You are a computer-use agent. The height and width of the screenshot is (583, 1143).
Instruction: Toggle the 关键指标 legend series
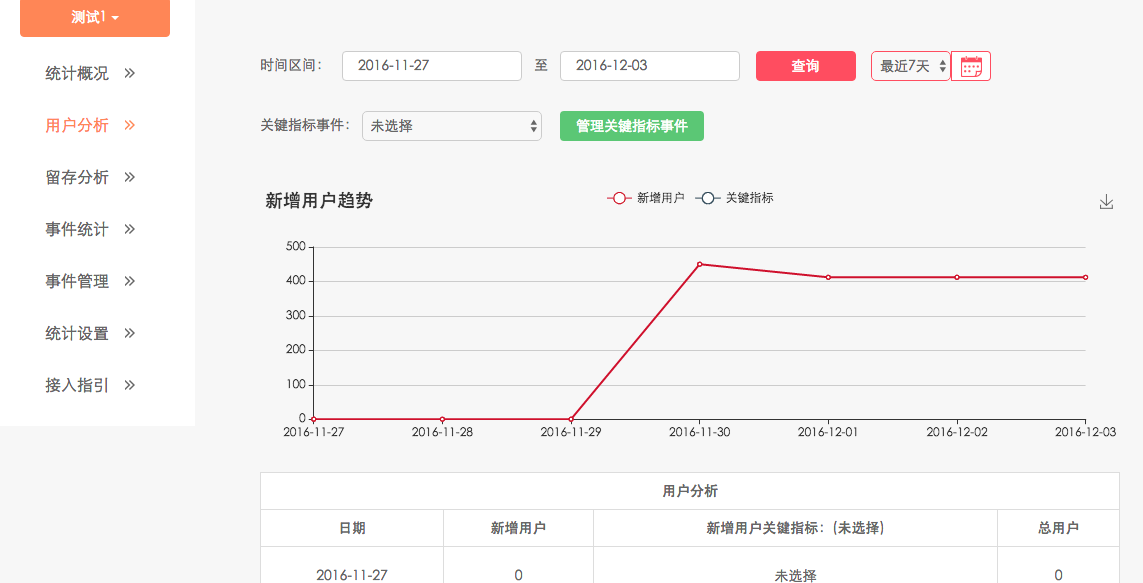735,198
